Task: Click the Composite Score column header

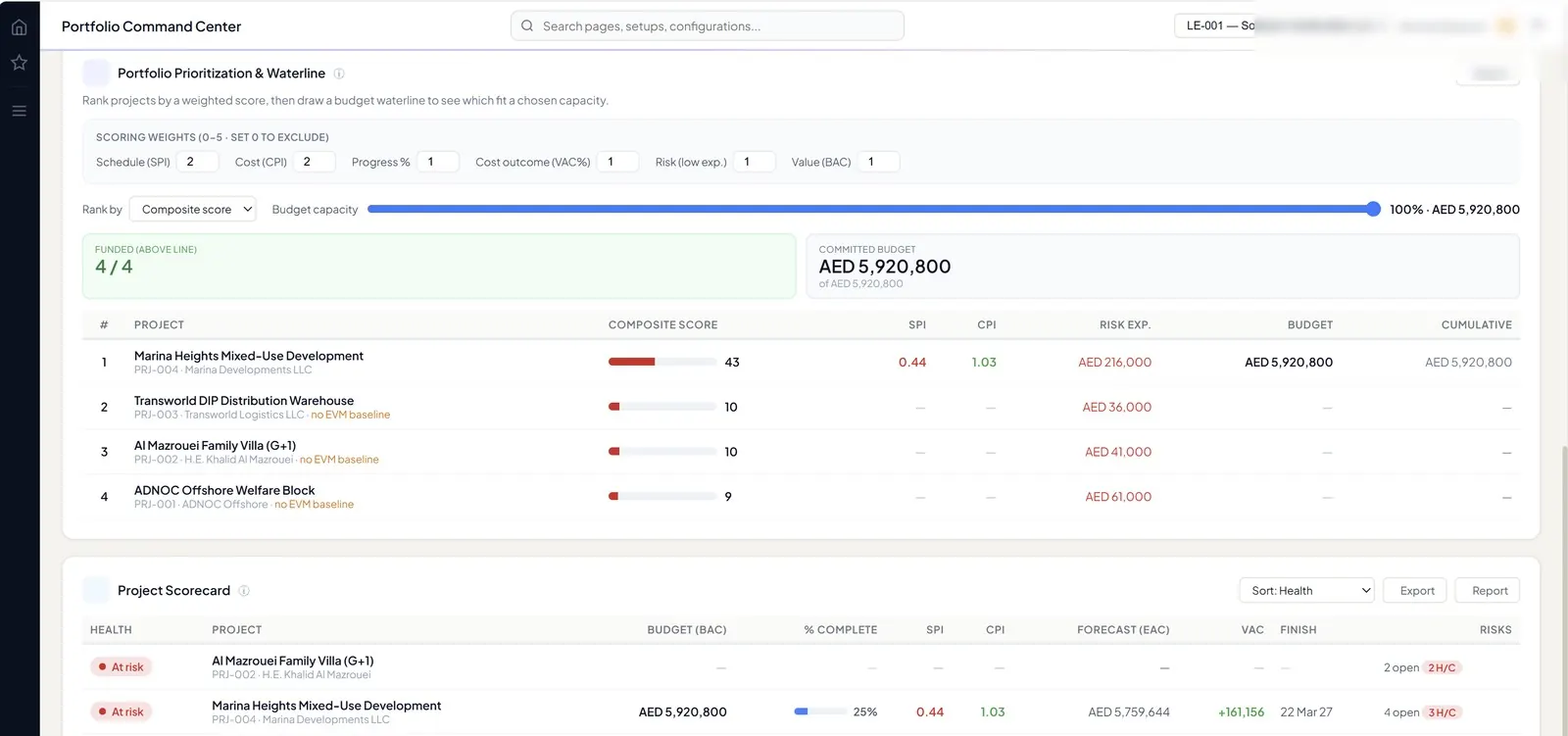Action: (x=662, y=324)
